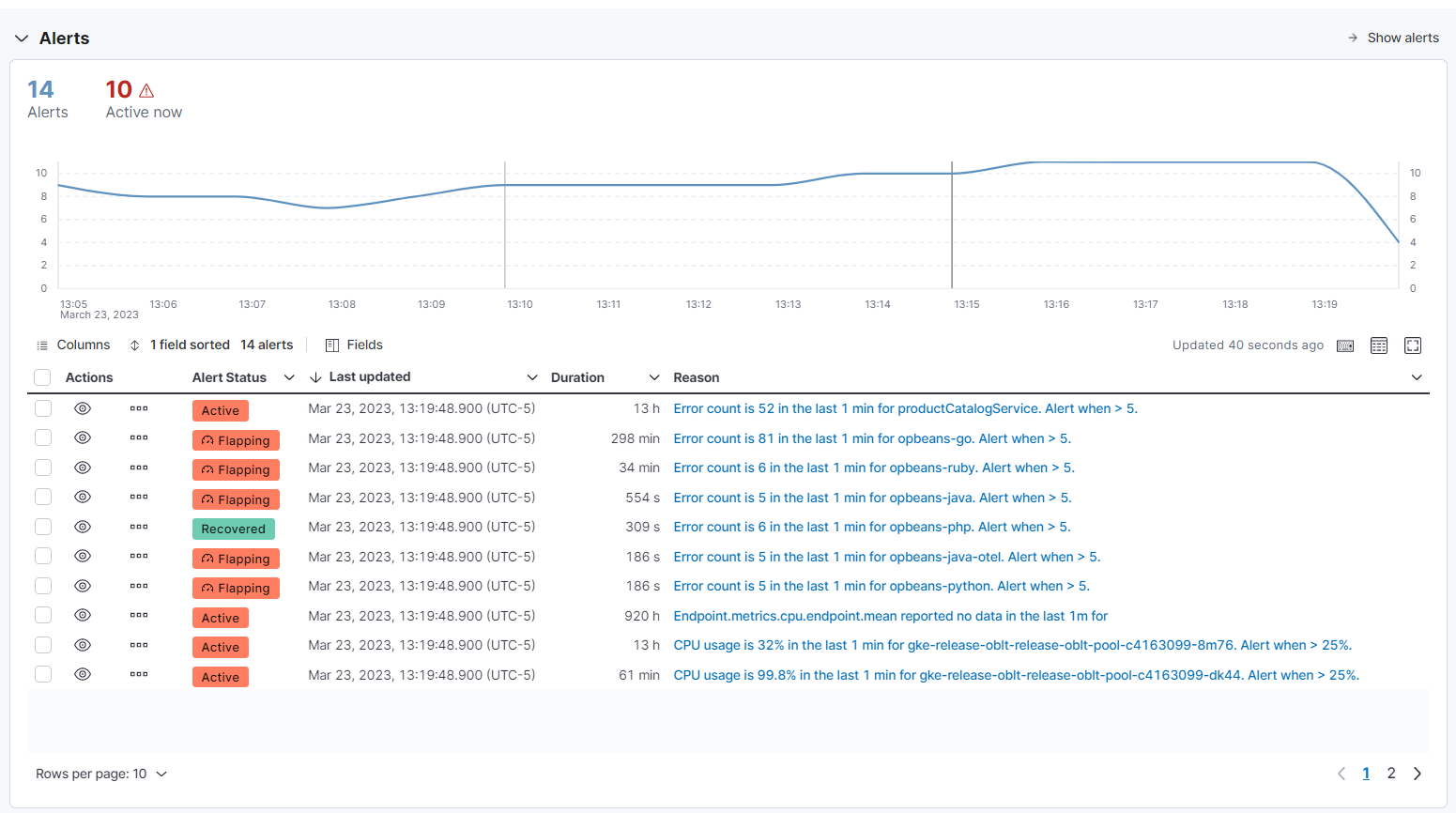This screenshot has height=813, width=1456.
Task: Click the Show alerts link
Action: click(1403, 38)
